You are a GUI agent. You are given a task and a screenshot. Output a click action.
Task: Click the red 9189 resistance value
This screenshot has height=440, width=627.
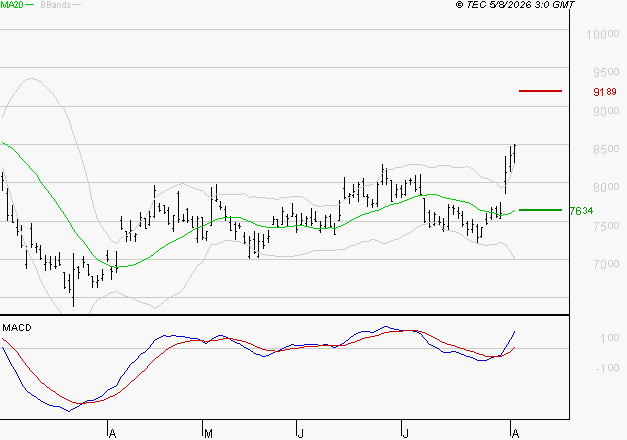tap(605, 92)
